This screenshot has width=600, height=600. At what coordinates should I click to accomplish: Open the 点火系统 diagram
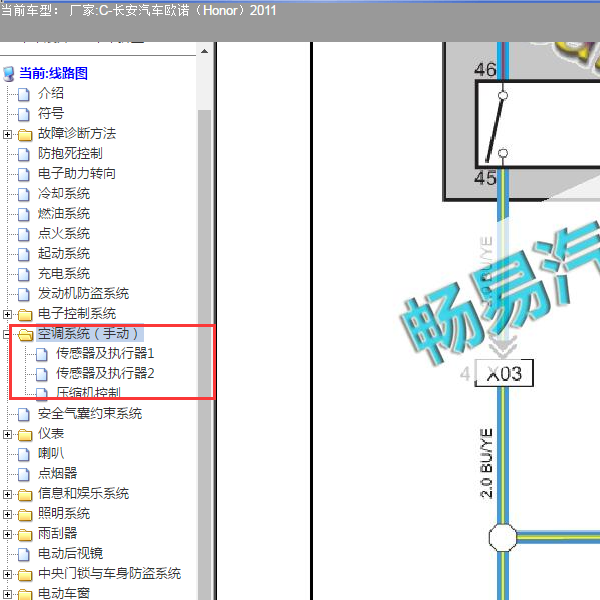coord(64,233)
